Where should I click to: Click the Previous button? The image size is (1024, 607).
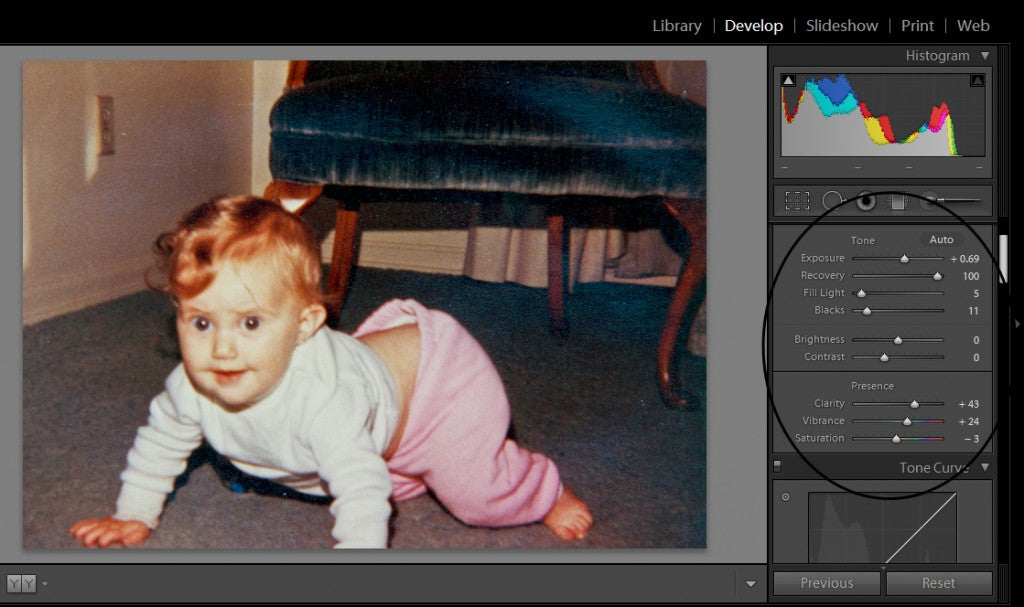point(827,583)
